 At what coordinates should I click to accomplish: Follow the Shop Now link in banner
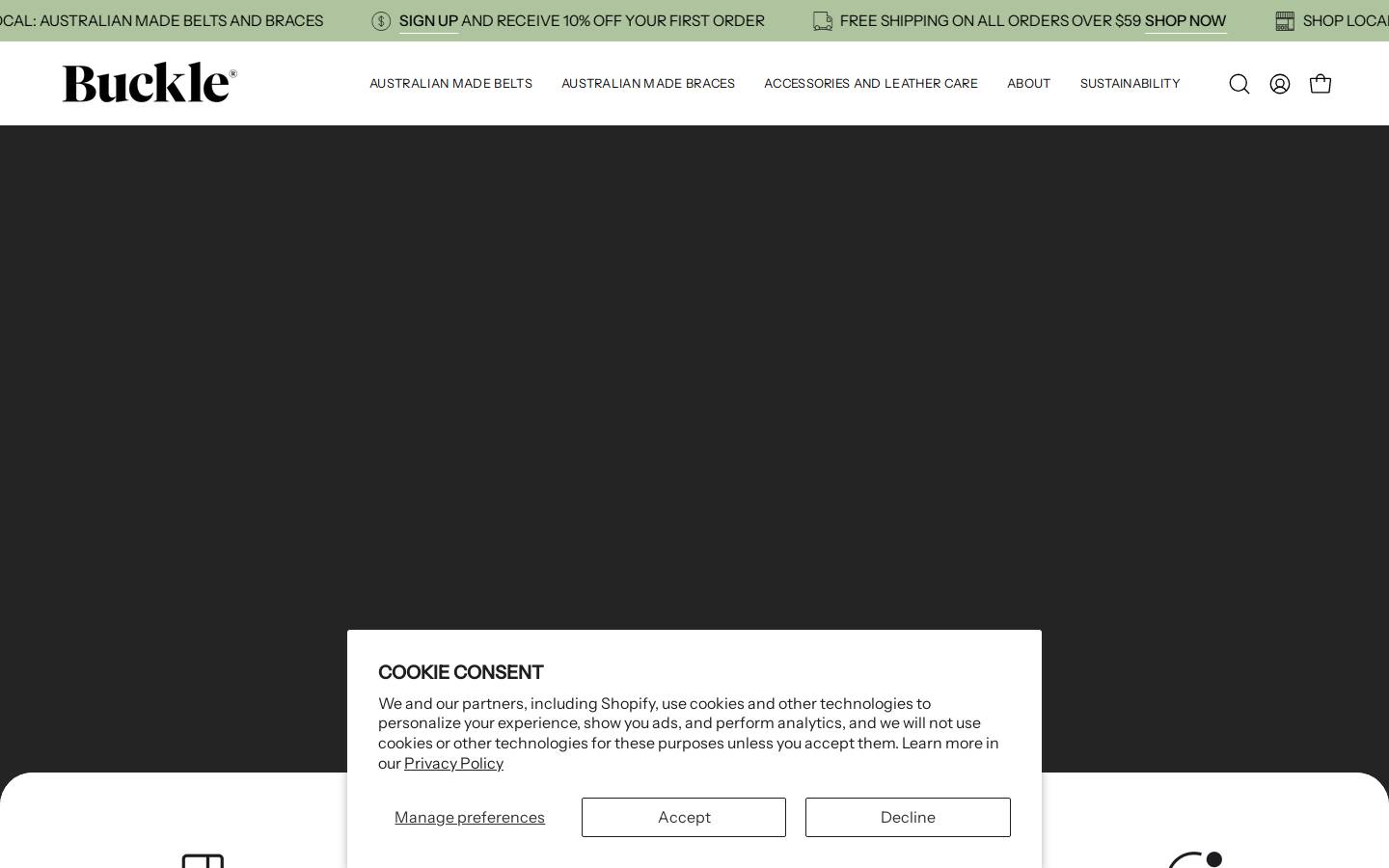click(1185, 21)
